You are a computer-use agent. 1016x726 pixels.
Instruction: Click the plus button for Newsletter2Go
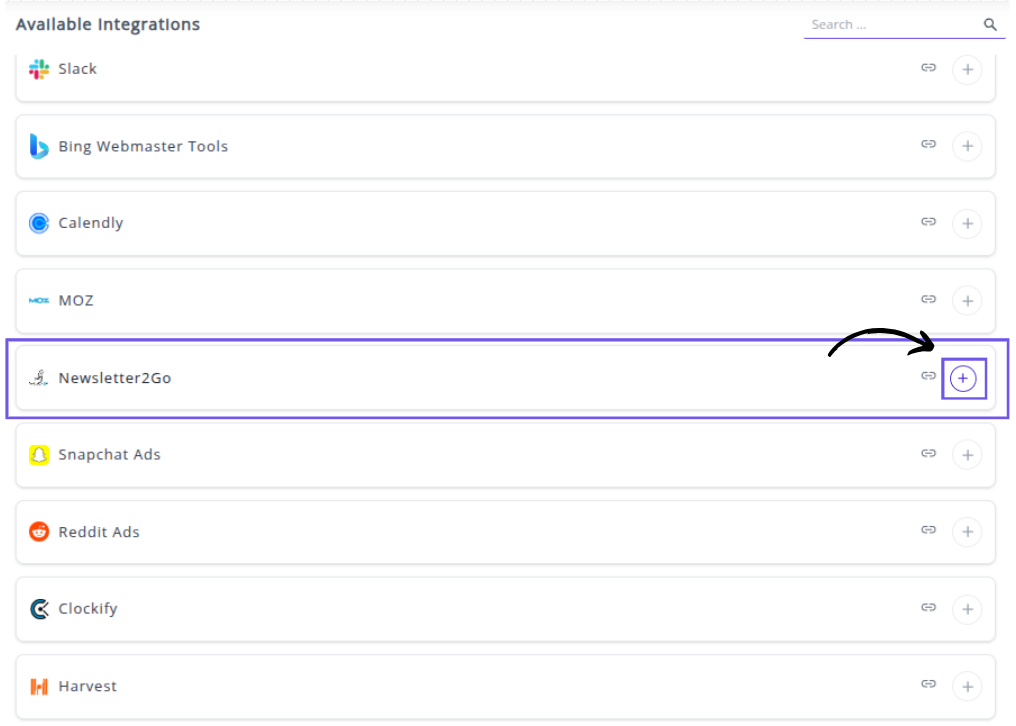click(963, 378)
